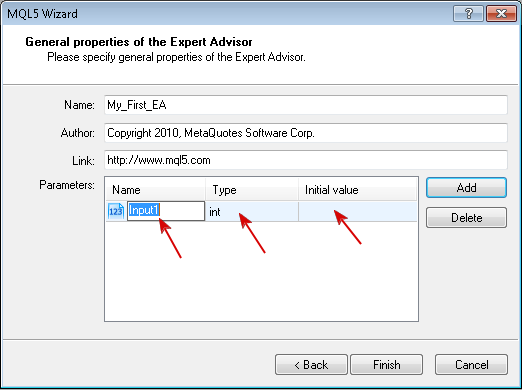Click into the Name field My_First_EA
522x390 pixels.
pyautogui.click(x=306, y=105)
